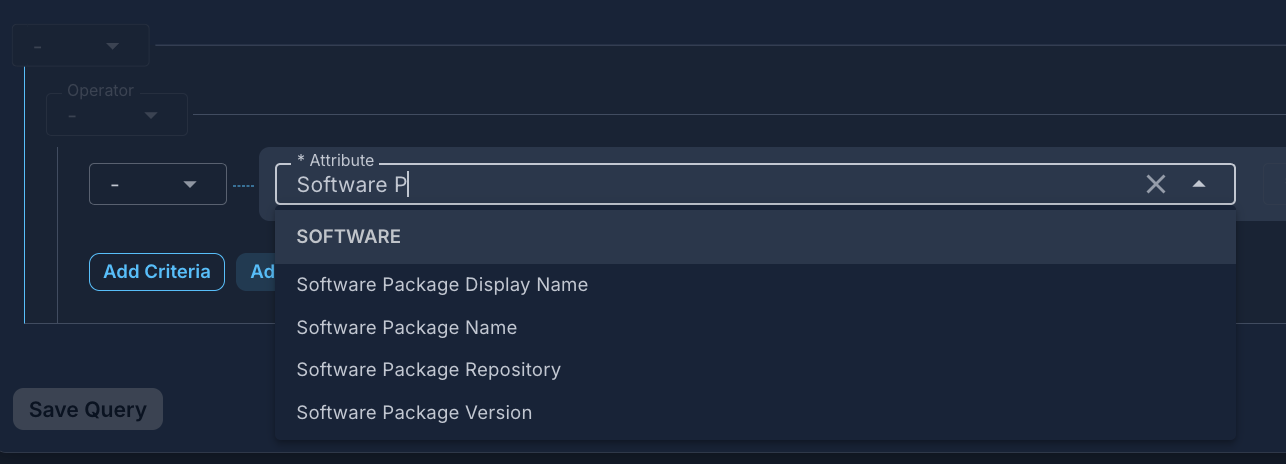Click the caret arrow of the topmost dash dropdown
Image resolution: width=1286 pixels, height=464 pixels.
pyautogui.click(x=113, y=46)
